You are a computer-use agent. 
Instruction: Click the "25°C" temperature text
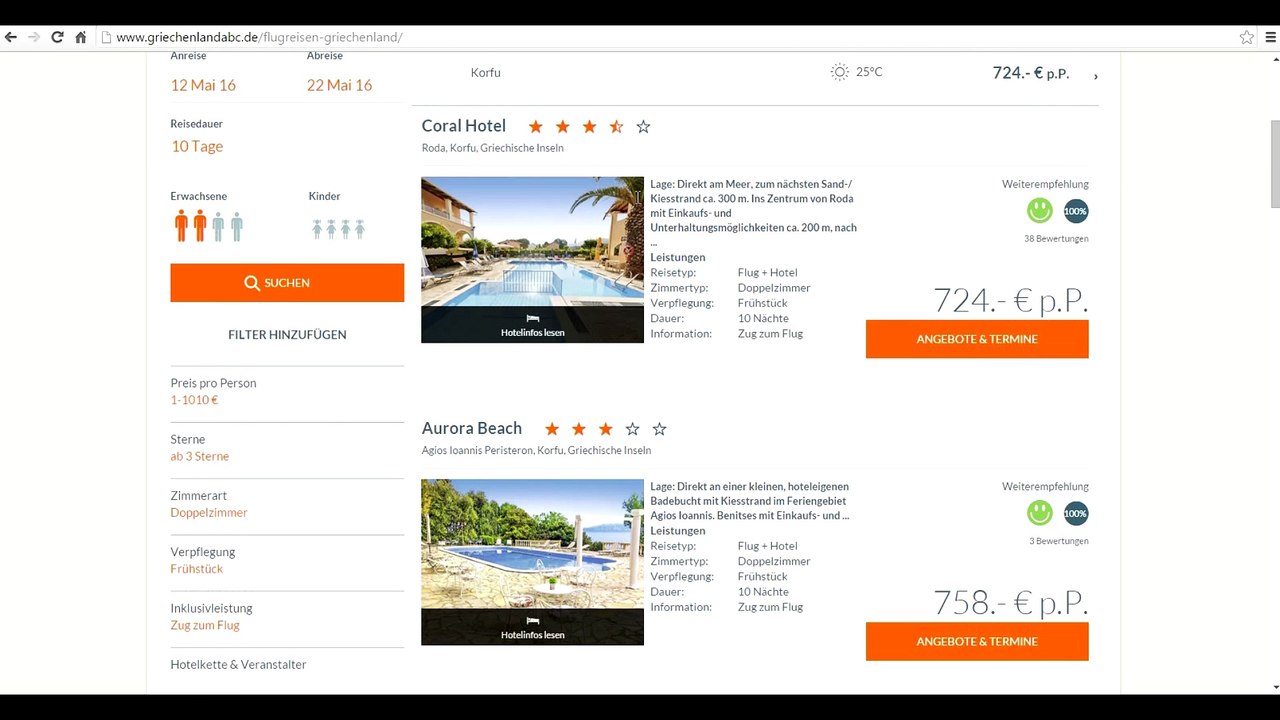(x=869, y=72)
